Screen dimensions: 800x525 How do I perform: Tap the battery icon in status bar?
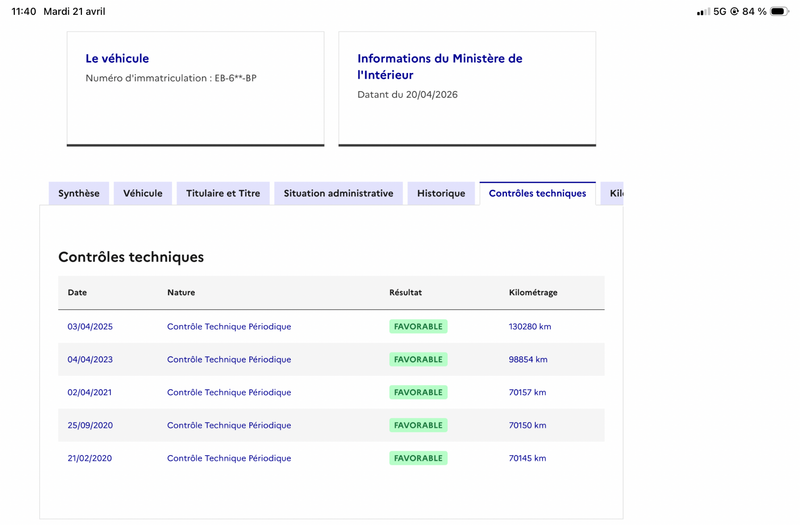779,11
